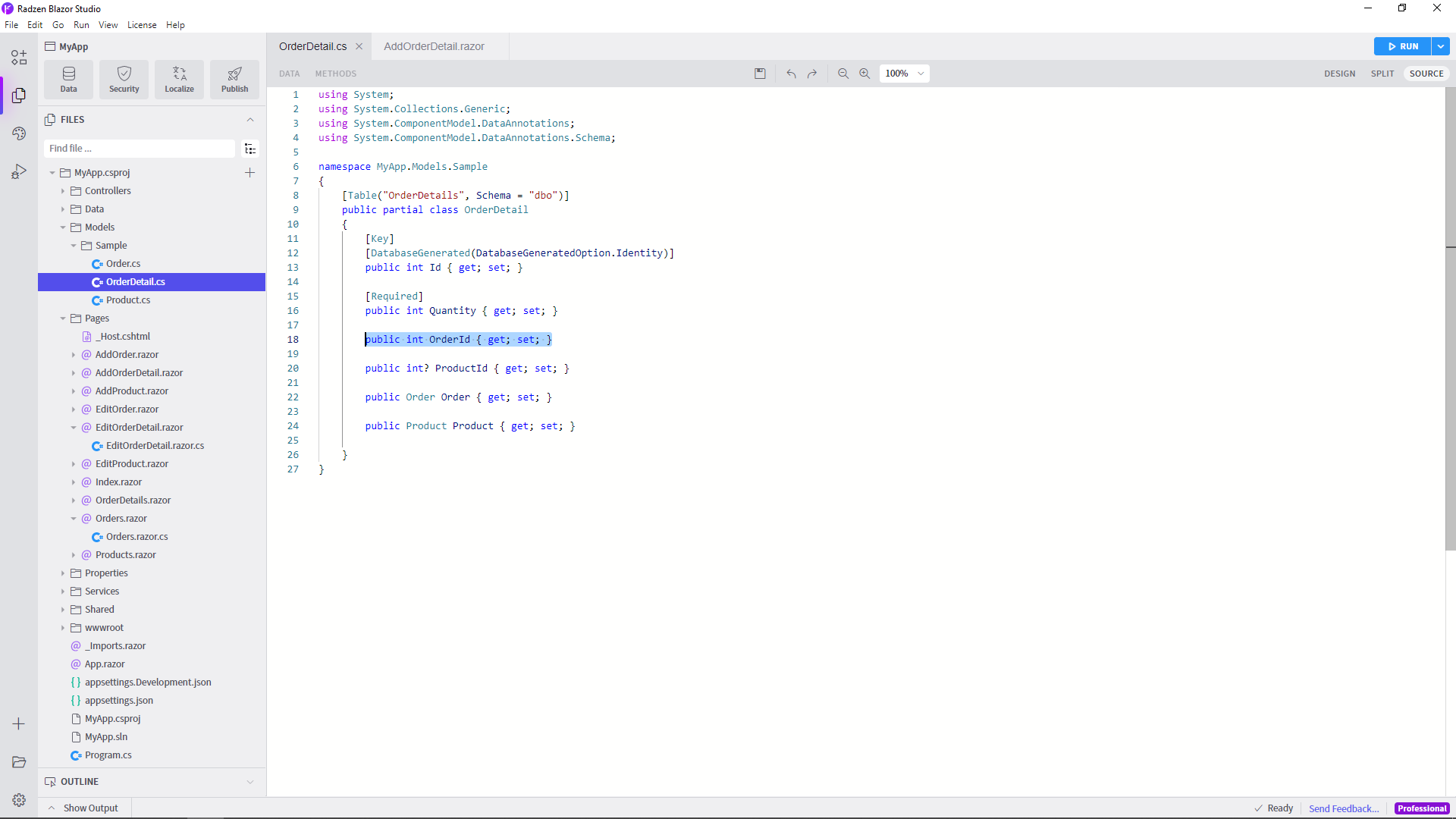Image resolution: width=1456 pixels, height=819 pixels.
Task: Undo the last change
Action: click(791, 74)
